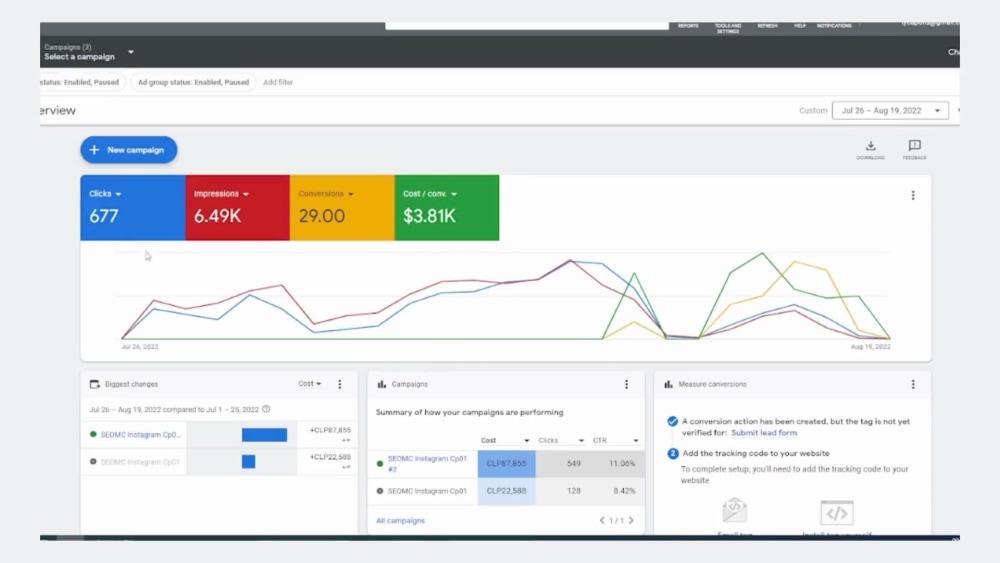This screenshot has height=563, width=1000.
Task: Open the Jul 26 – Aug 19, 2022 date range dropdown
Action: [890, 110]
